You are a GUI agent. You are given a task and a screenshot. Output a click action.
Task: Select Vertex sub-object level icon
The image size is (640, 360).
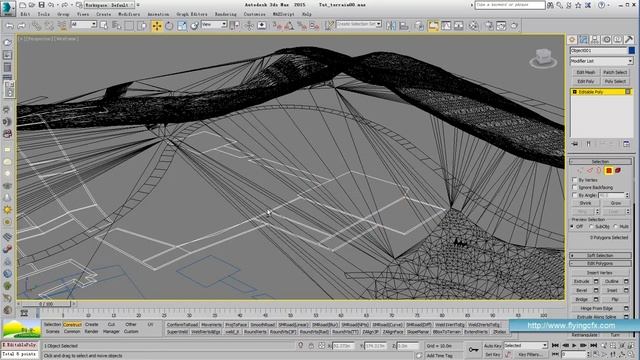click(580, 171)
